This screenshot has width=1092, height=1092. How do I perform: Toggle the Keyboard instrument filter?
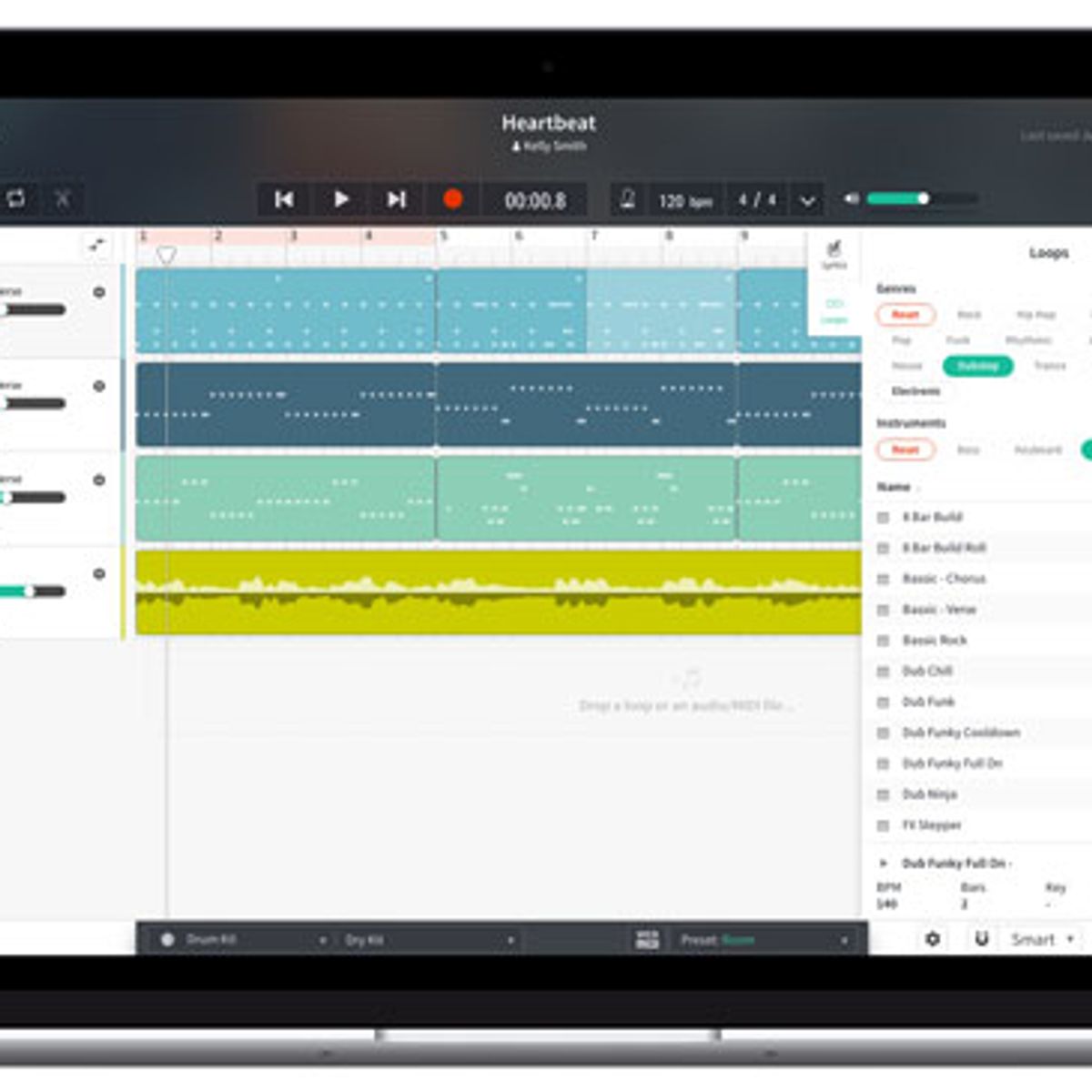(1037, 450)
